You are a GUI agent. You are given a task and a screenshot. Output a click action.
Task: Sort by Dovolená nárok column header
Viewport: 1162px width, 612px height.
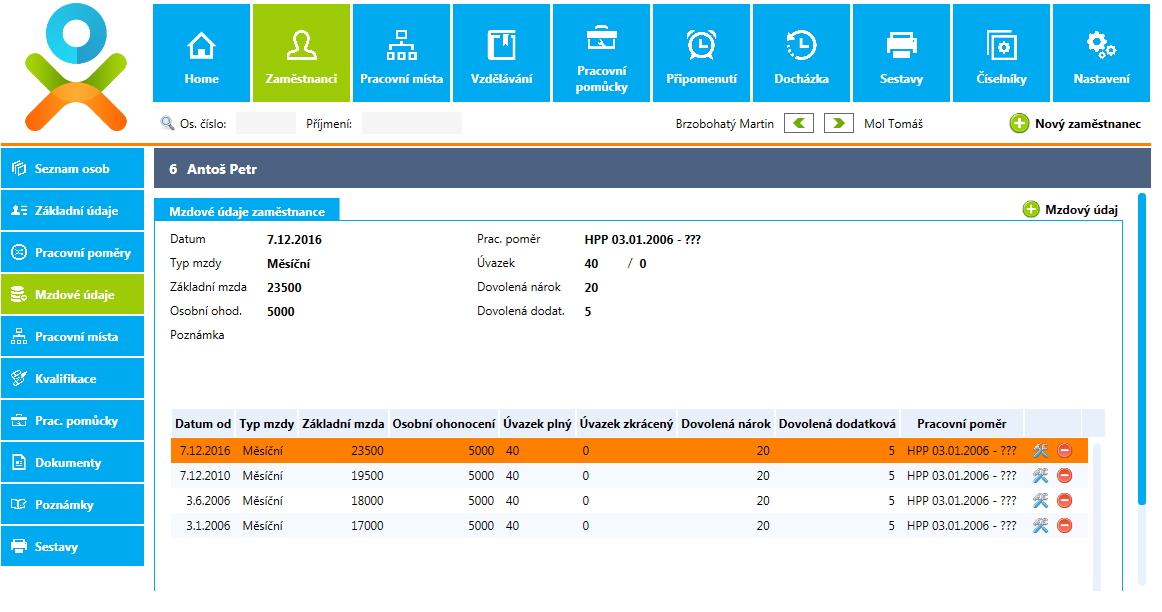tap(726, 424)
